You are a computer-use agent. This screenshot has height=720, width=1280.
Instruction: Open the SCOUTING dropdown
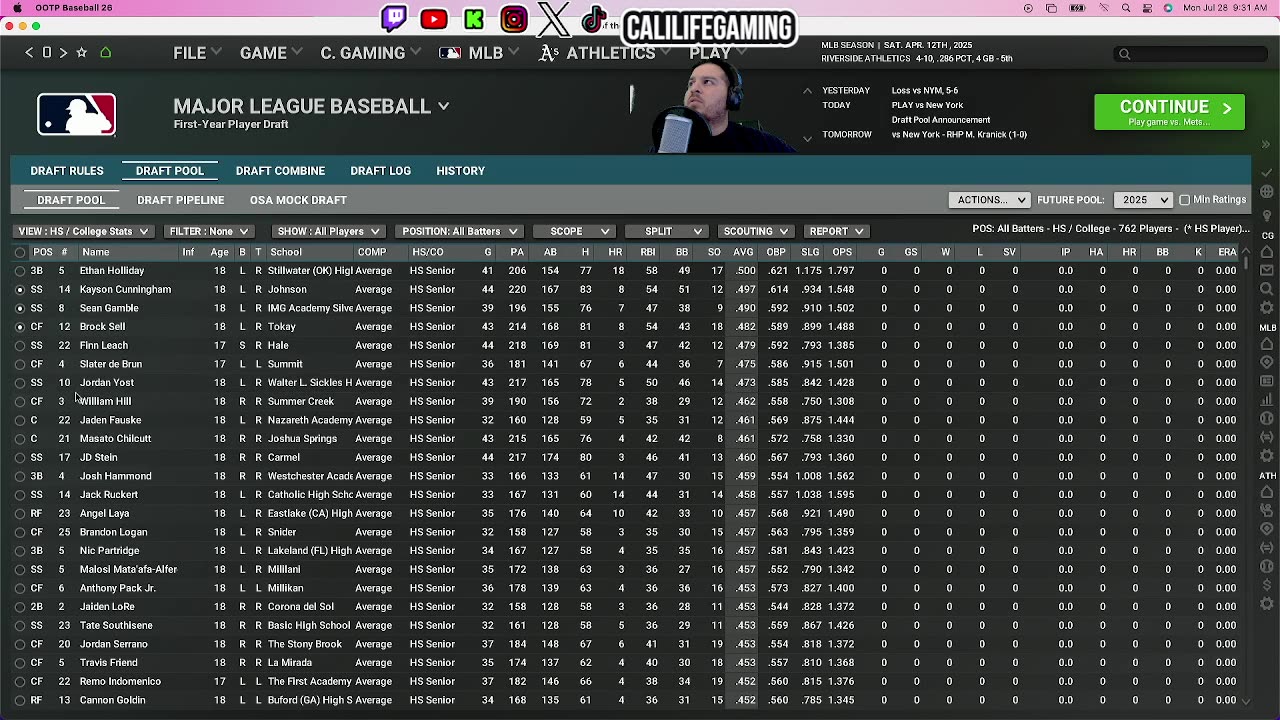tap(755, 231)
